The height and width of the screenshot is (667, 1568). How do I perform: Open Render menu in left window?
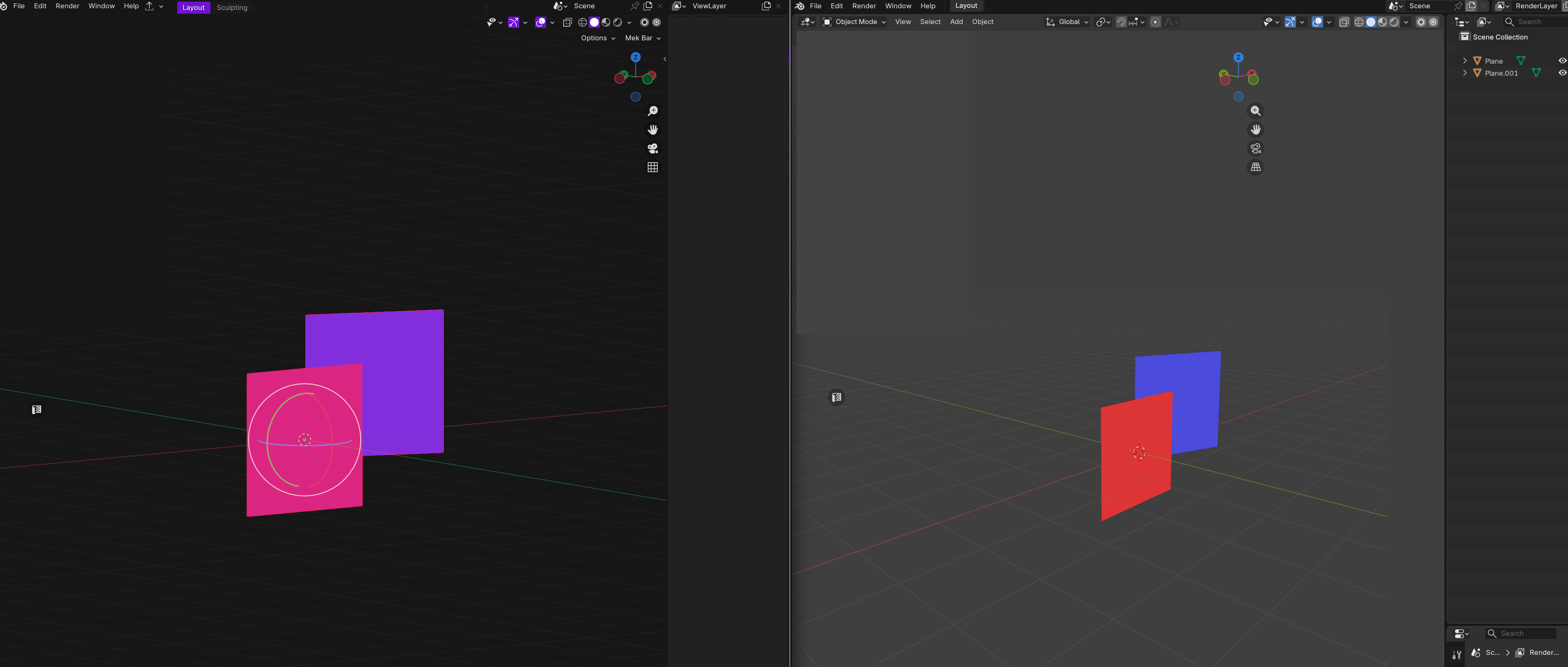67,6
